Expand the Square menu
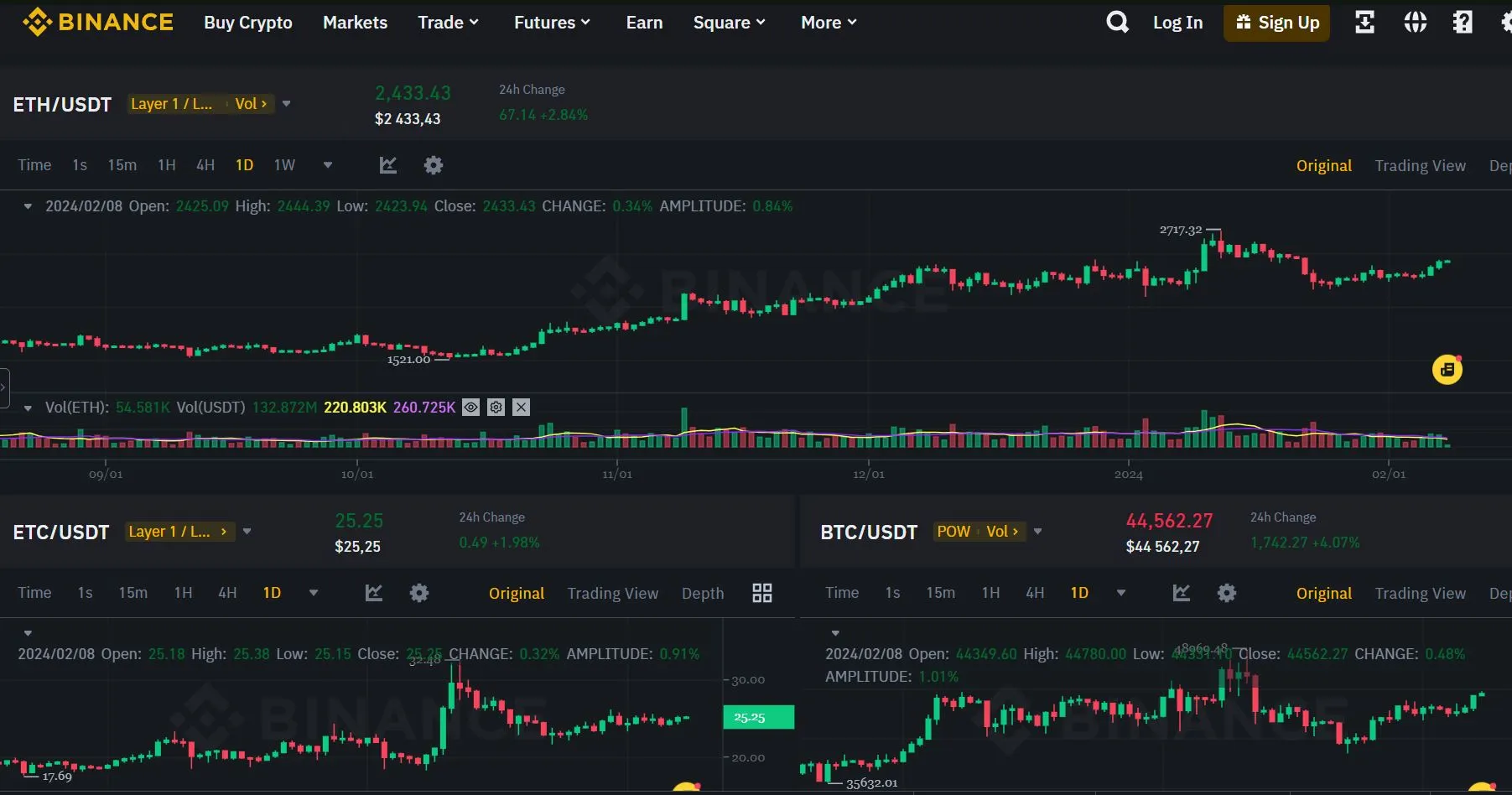Screen dimensions: 1512x795 coord(729,23)
